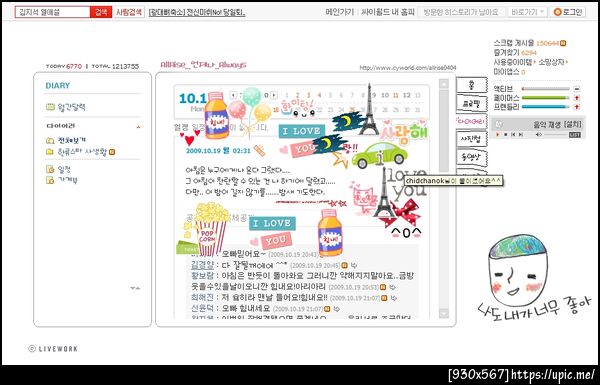Image resolution: width=600 pixels, height=385 pixels.
Task: Click the 액티브 gauge bar
Action: pyautogui.click(x=546, y=89)
